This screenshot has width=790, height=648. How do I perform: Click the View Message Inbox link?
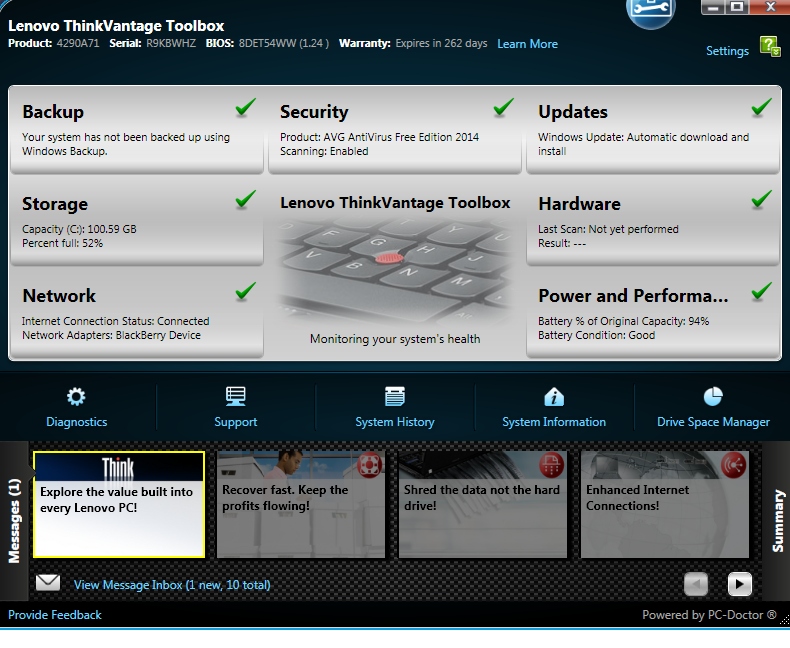(x=172, y=585)
